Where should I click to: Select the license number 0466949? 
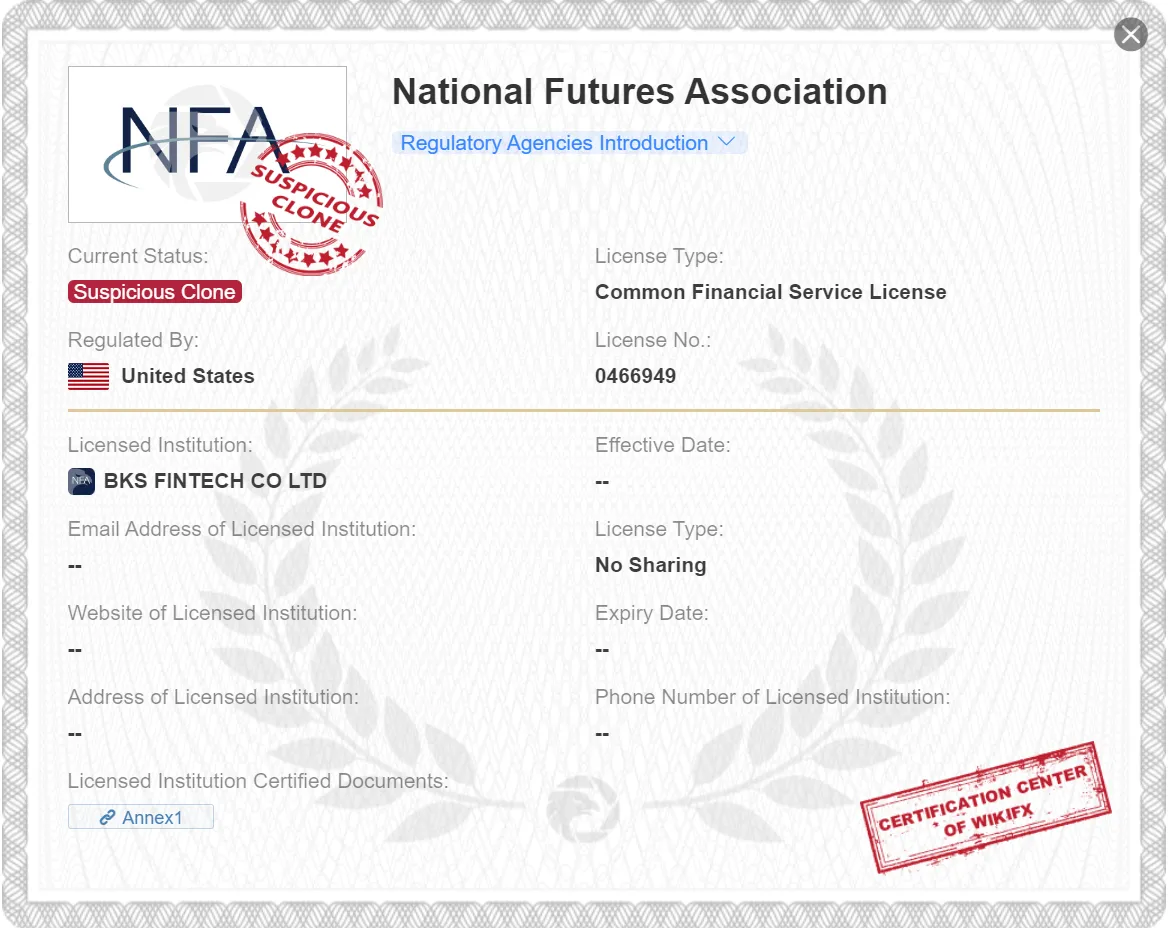[635, 376]
